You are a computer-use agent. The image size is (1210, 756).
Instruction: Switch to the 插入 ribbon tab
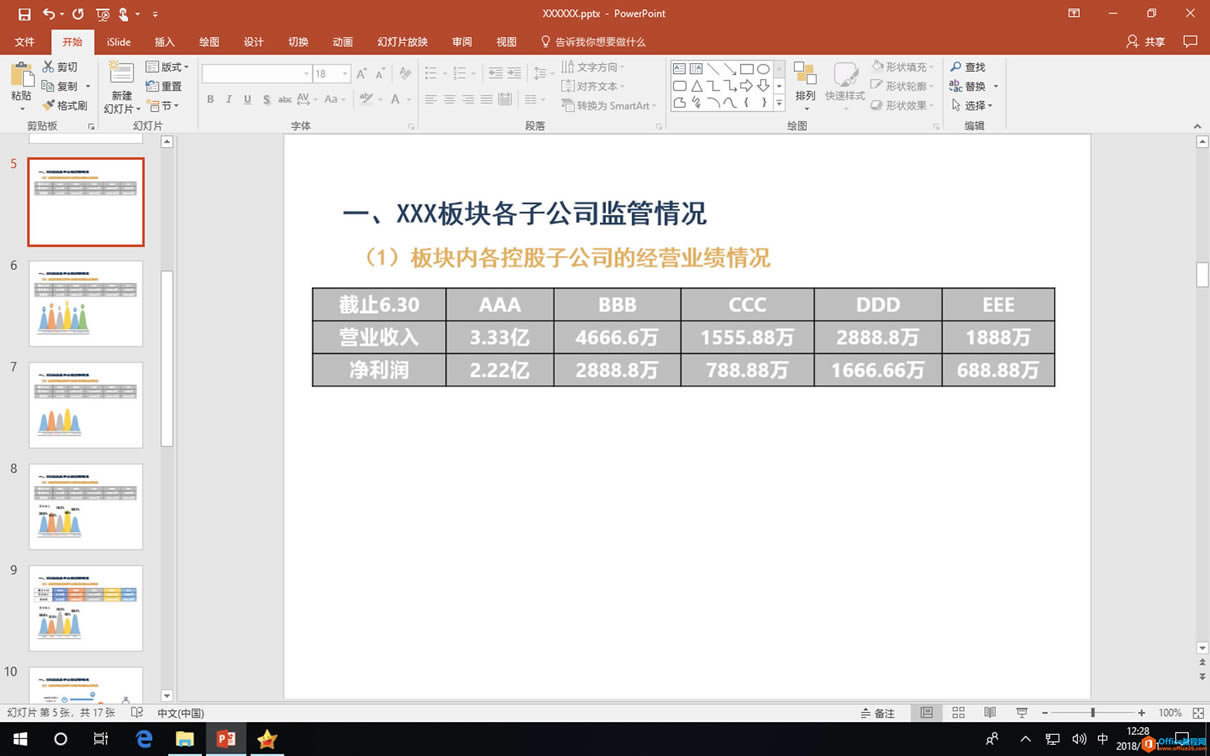[x=164, y=42]
